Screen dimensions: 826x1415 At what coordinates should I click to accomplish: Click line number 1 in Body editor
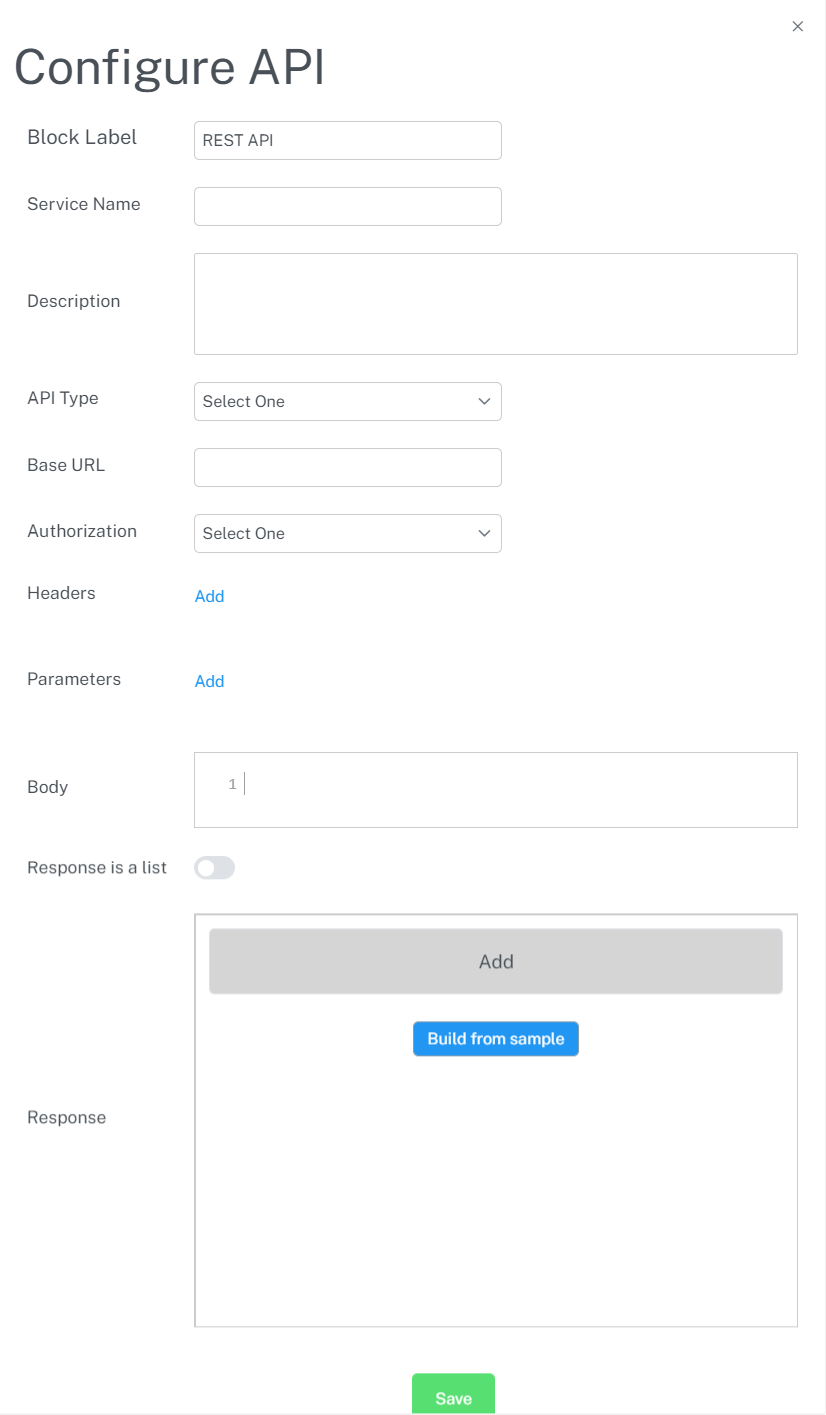click(232, 785)
